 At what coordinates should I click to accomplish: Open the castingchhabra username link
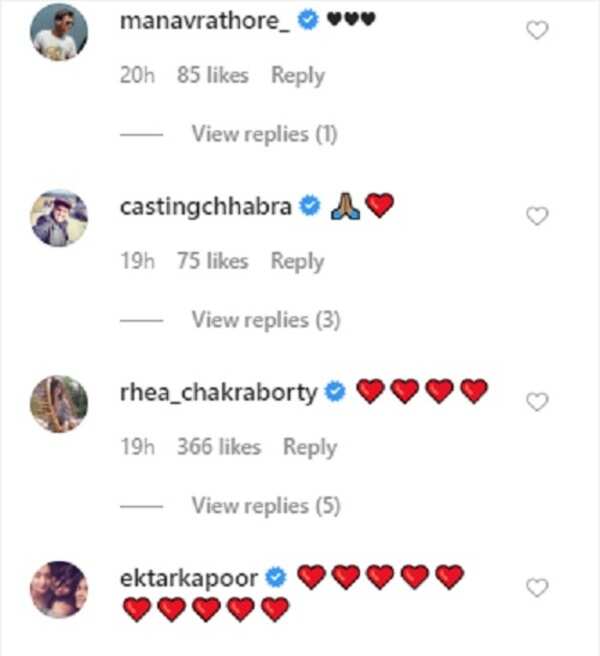205,207
